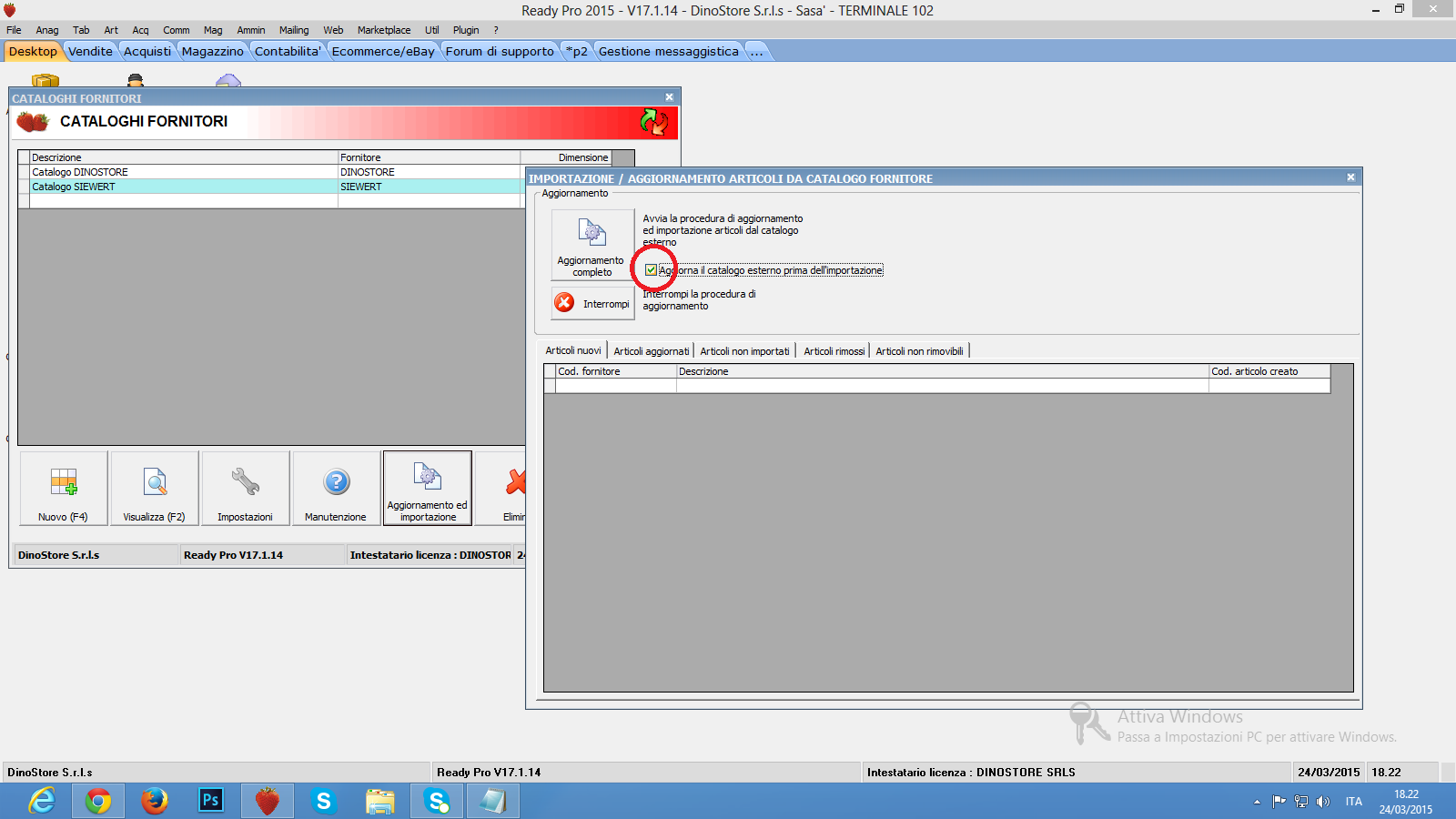Click Cod. articolo creato column header
Viewport: 1456px width, 819px height.
1269,371
